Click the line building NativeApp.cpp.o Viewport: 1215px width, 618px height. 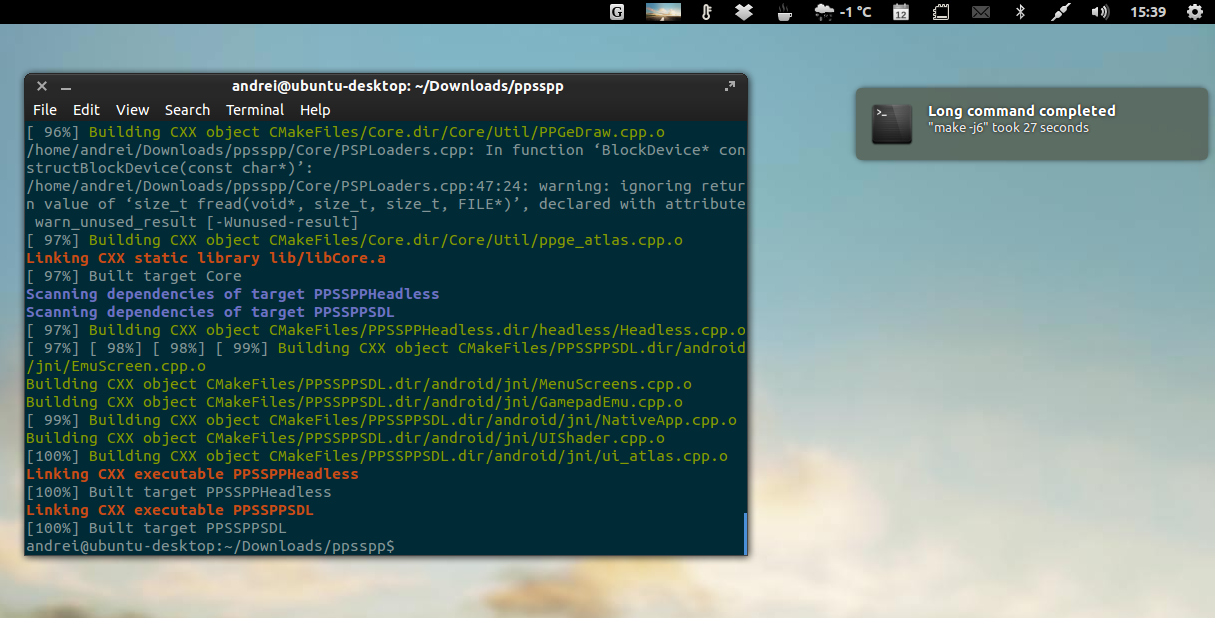pyautogui.click(x=381, y=420)
